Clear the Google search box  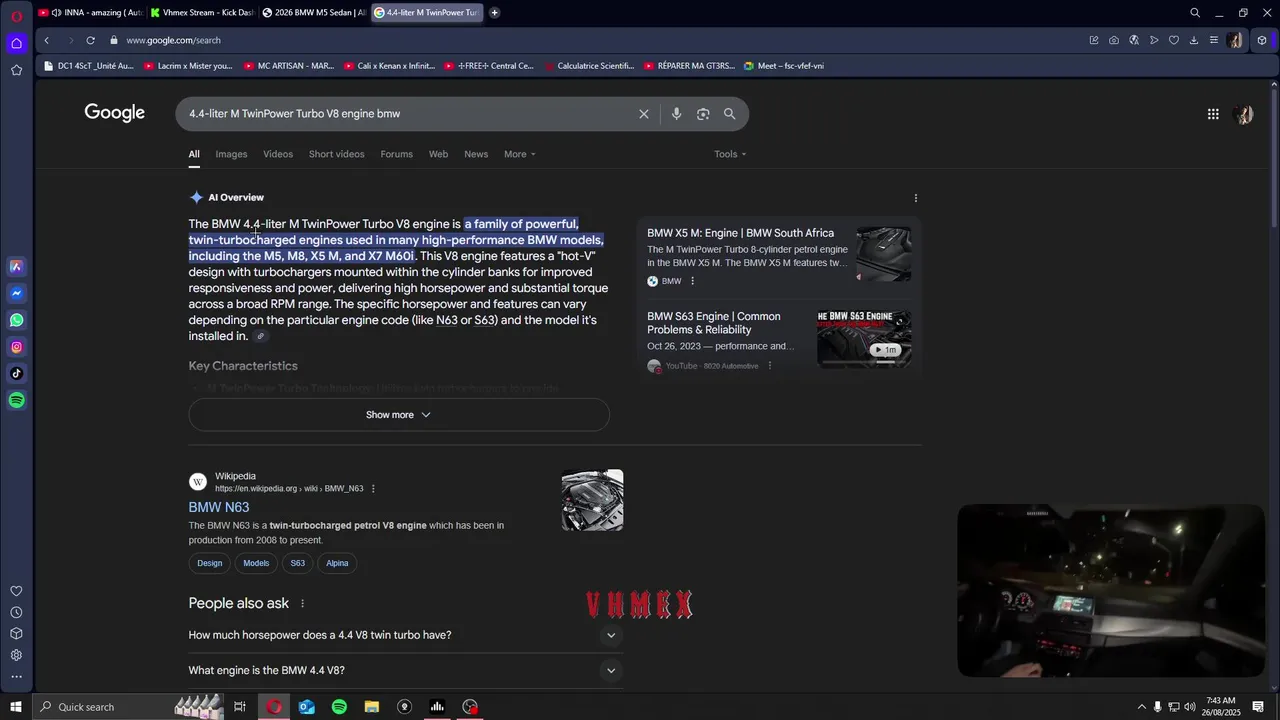tap(644, 114)
